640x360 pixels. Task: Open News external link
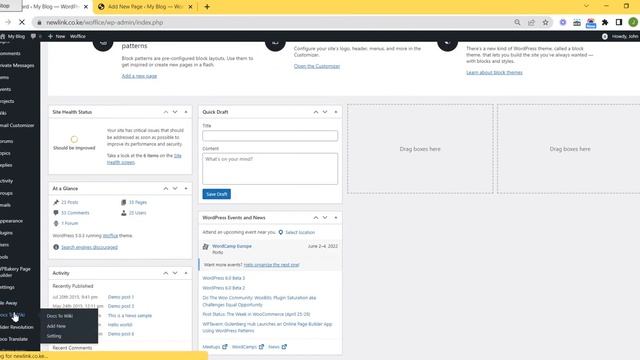278,347
